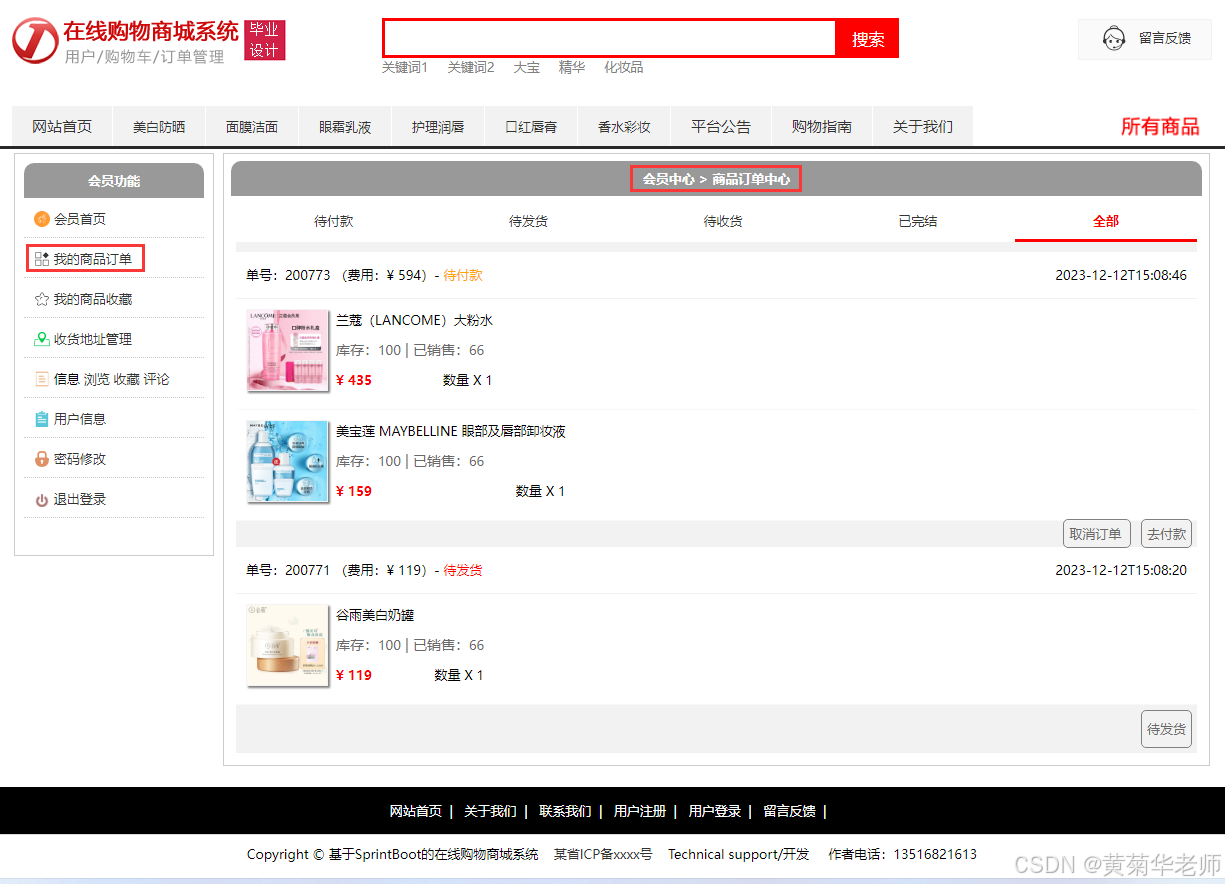Click footer link 用户注册
The width and height of the screenshot is (1225, 884).
tap(640, 811)
